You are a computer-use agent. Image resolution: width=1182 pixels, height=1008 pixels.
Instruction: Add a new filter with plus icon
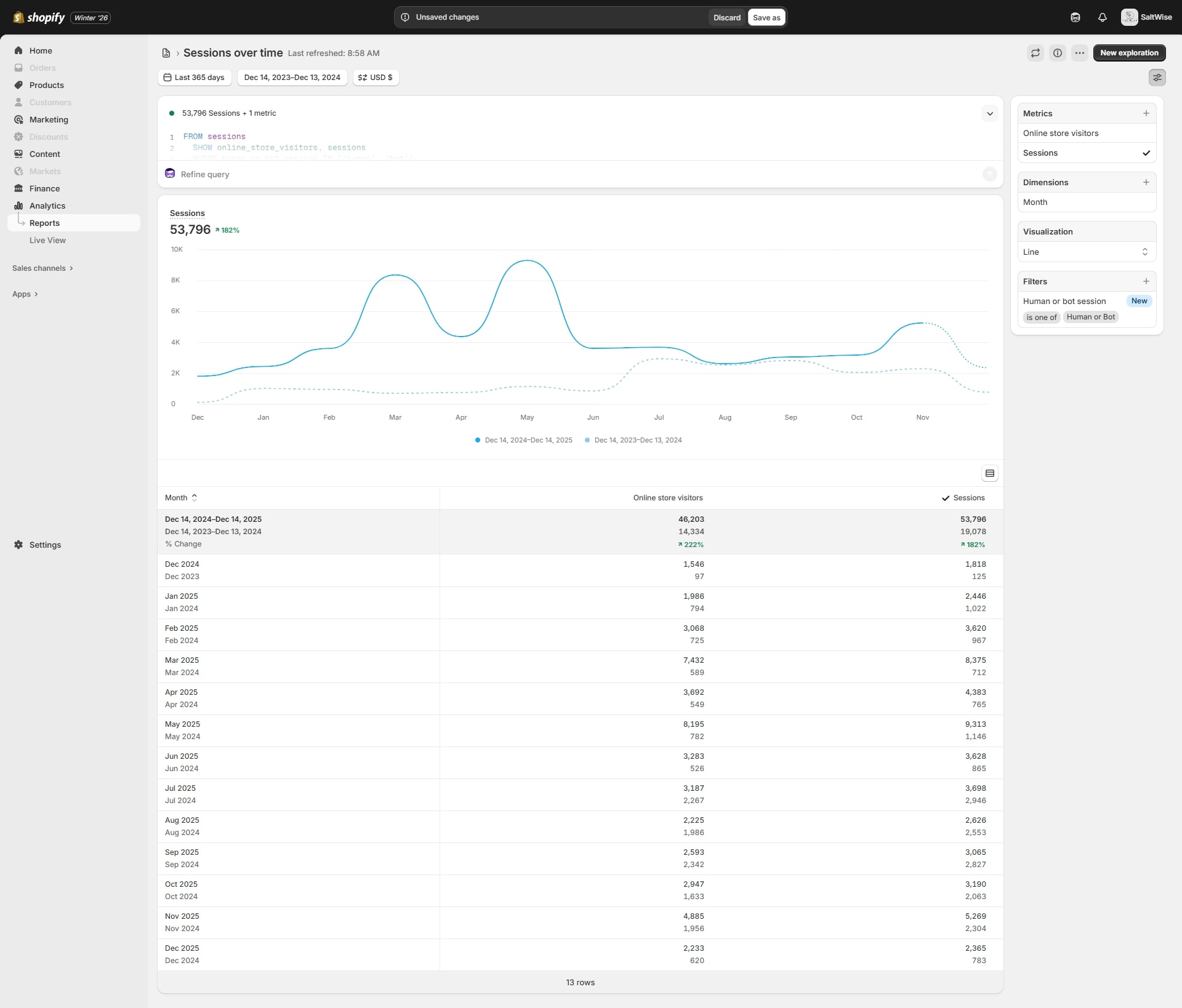[x=1146, y=281]
